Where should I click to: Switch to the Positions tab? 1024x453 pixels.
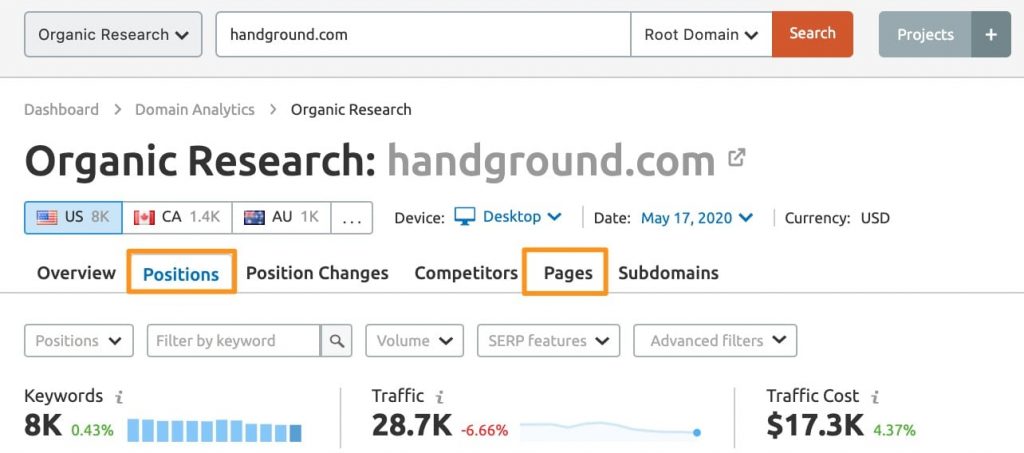pyautogui.click(x=181, y=273)
